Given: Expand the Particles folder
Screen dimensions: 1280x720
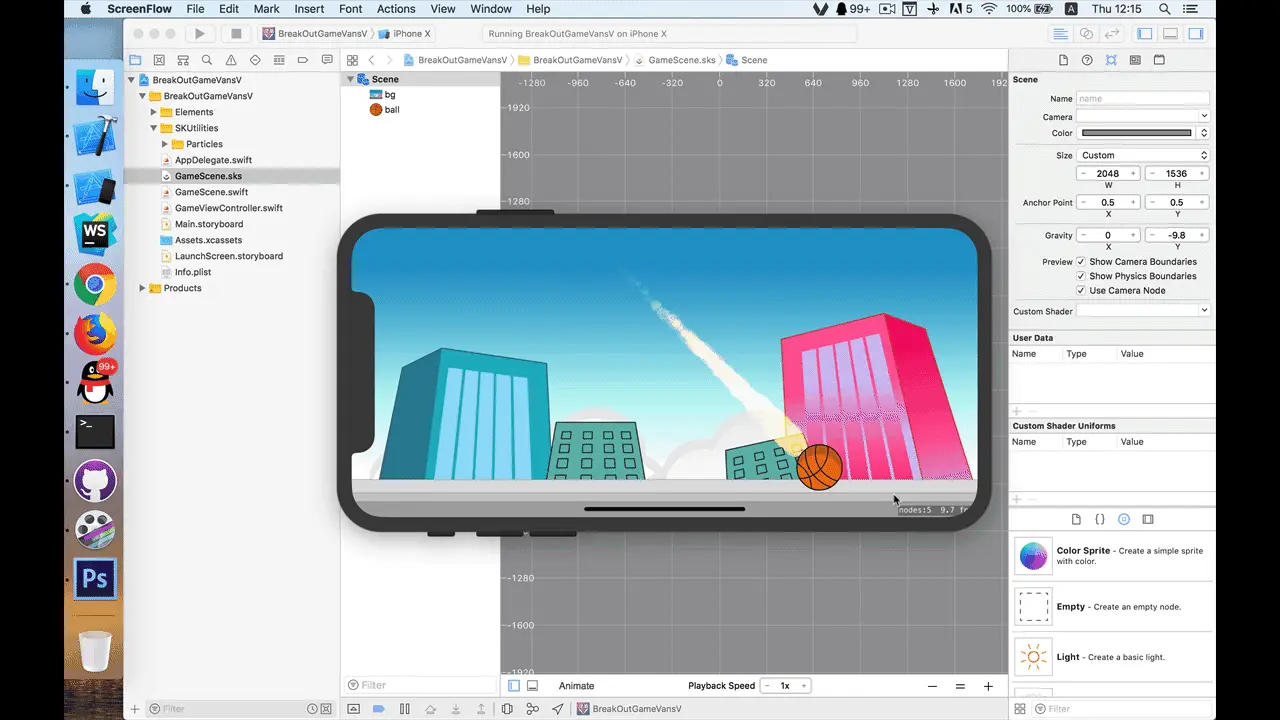Looking at the screenshot, I should pyautogui.click(x=165, y=144).
